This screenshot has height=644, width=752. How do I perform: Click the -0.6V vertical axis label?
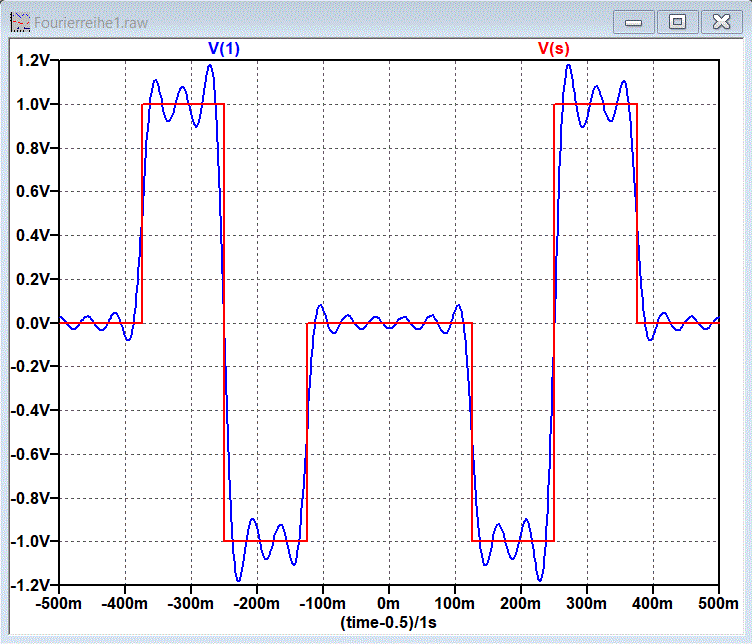30,454
